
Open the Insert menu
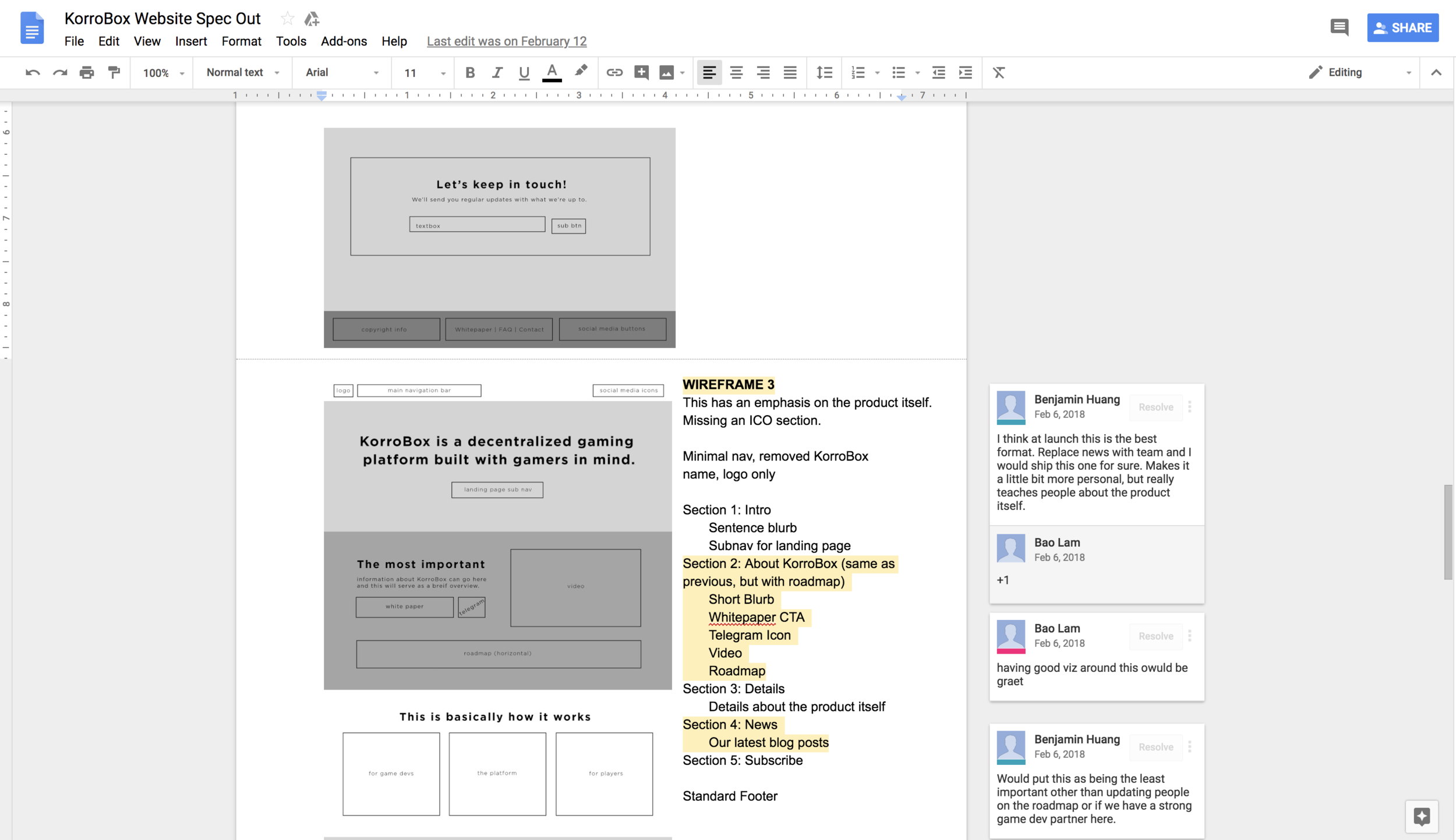[191, 41]
